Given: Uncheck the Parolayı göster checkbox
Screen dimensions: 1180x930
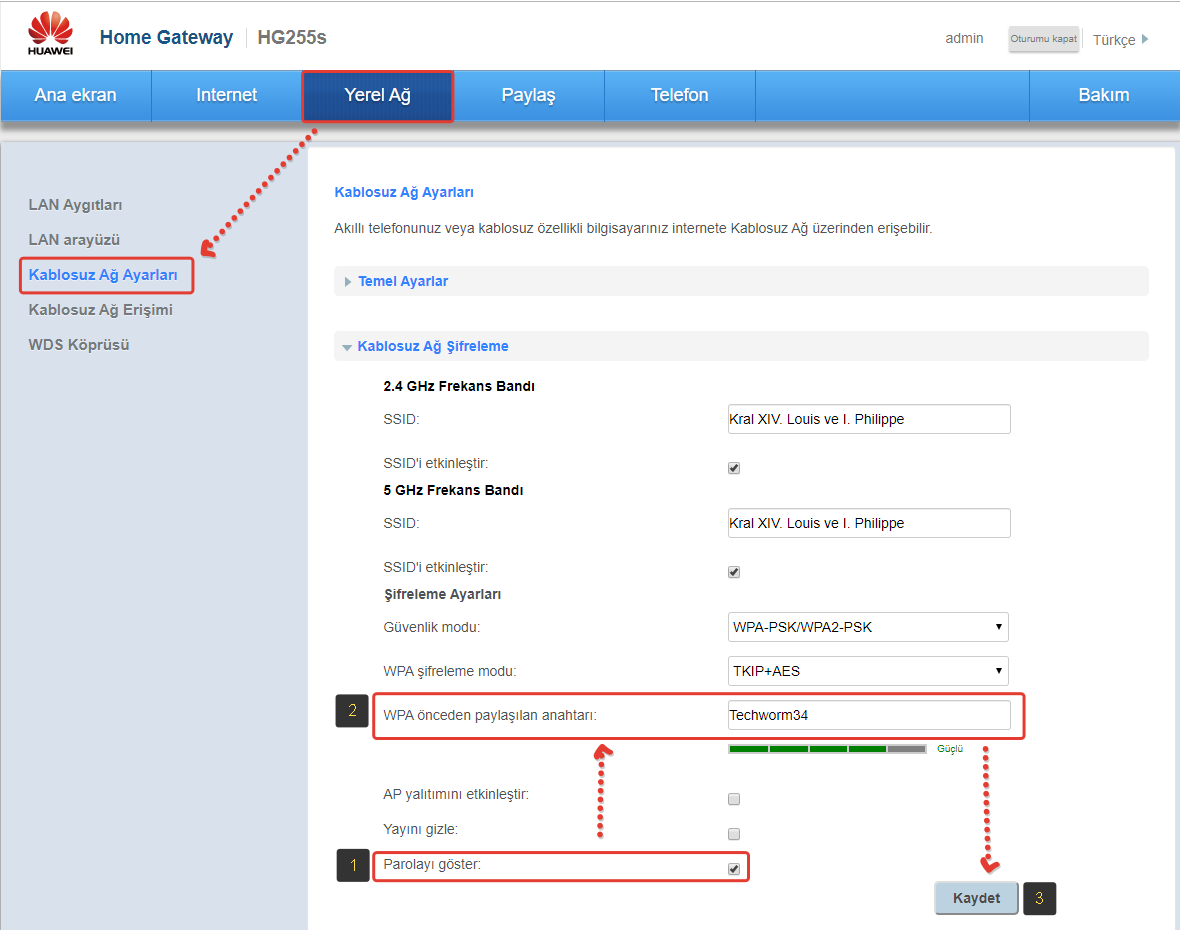Looking at the screenshot, I should click(734, 869).
